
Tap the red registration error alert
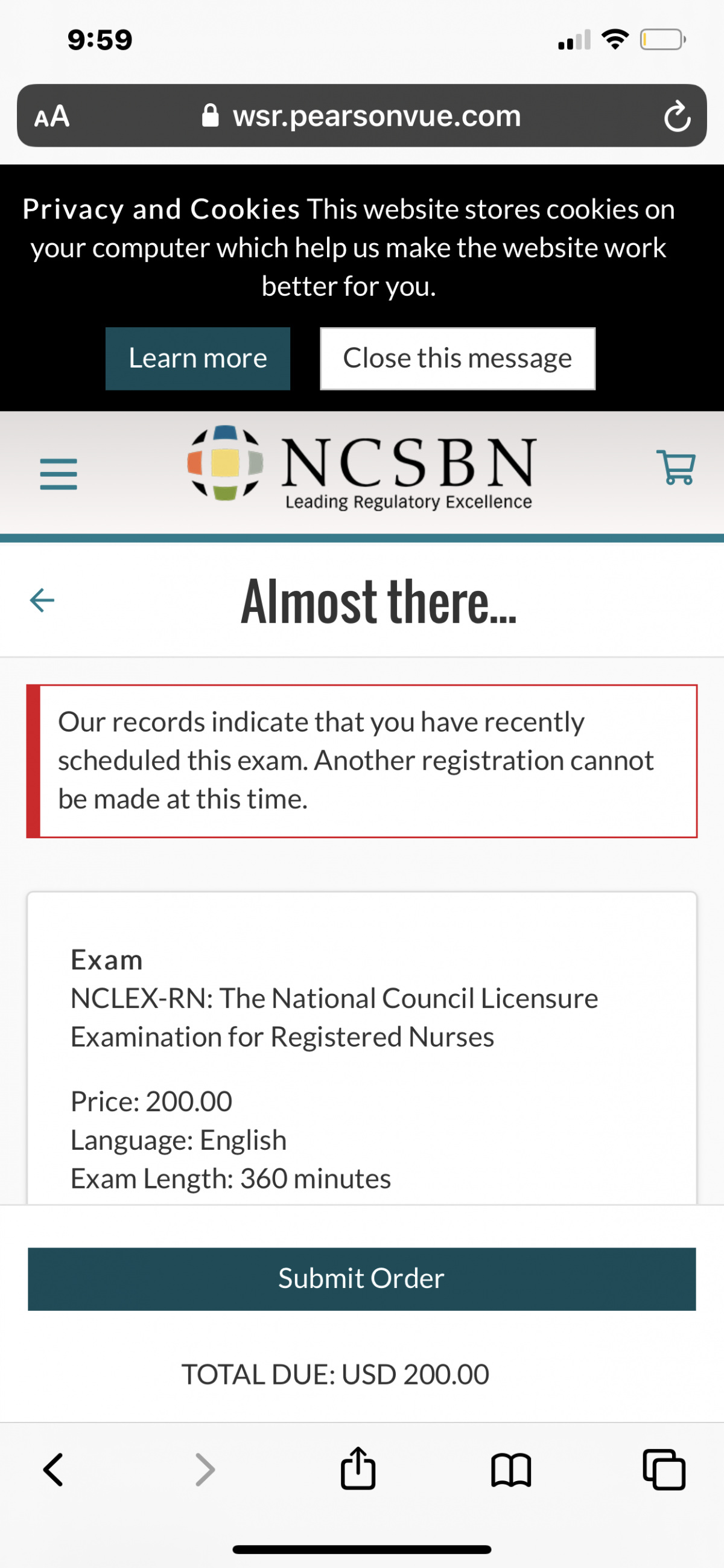coord(361,761)
